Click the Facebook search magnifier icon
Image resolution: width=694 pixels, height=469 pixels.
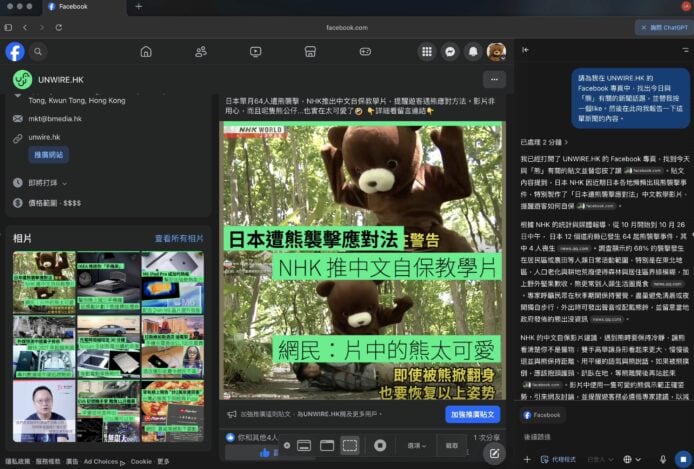pos(38,51)
